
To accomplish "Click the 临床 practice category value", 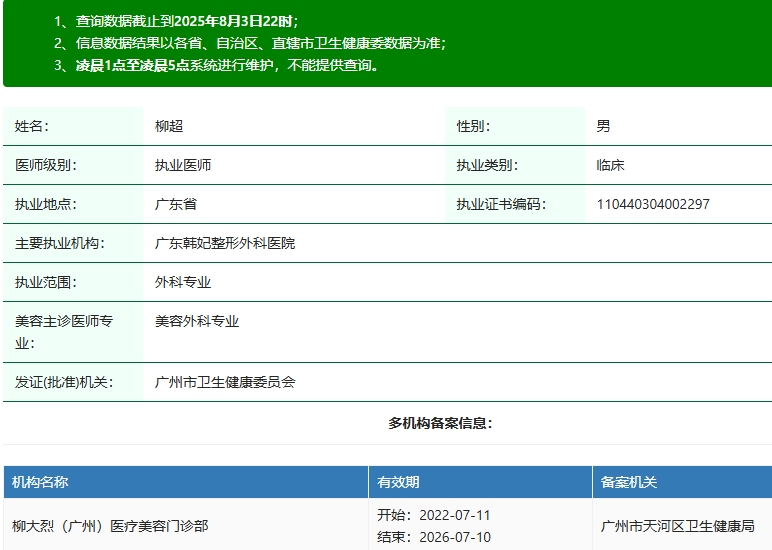I will (610, 165).
